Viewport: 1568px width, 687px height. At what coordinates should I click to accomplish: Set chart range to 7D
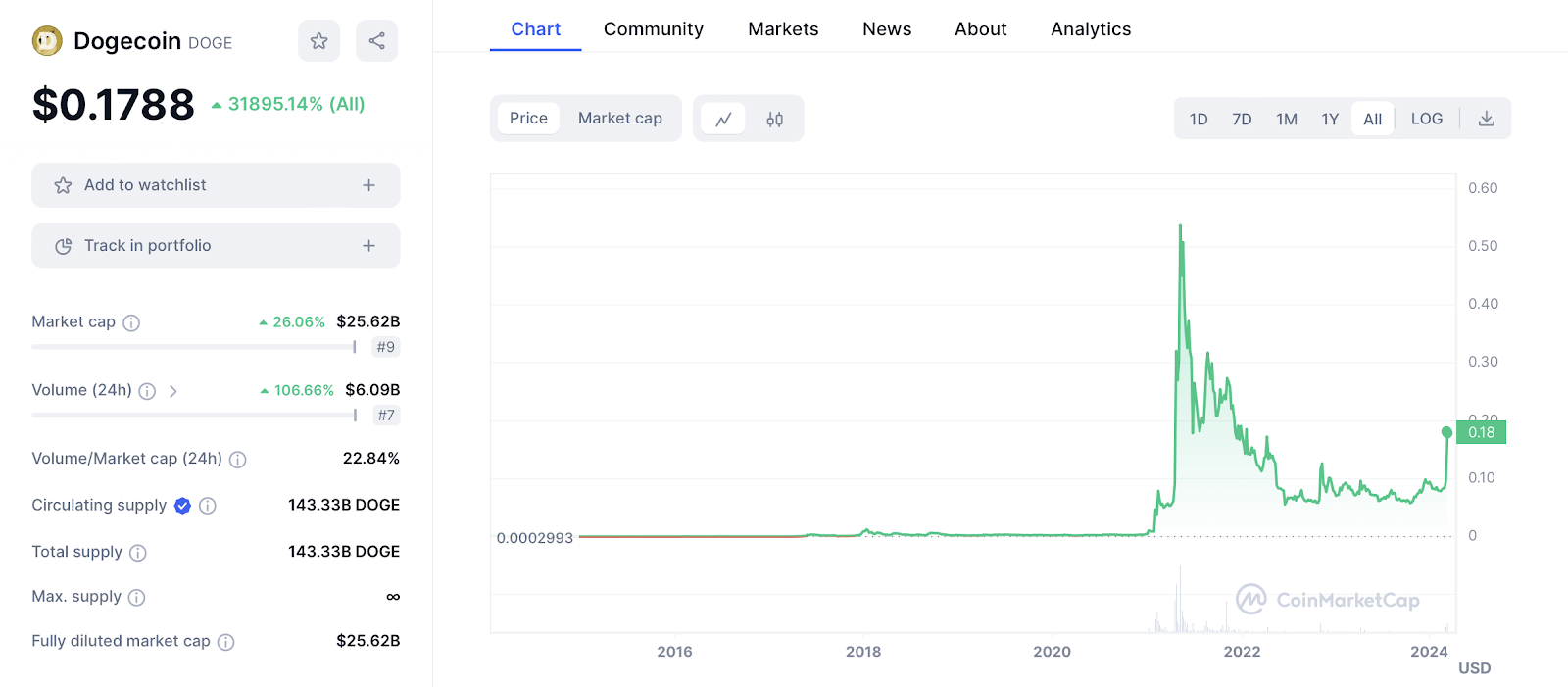pyautogui.click(x=1242, y=120)
